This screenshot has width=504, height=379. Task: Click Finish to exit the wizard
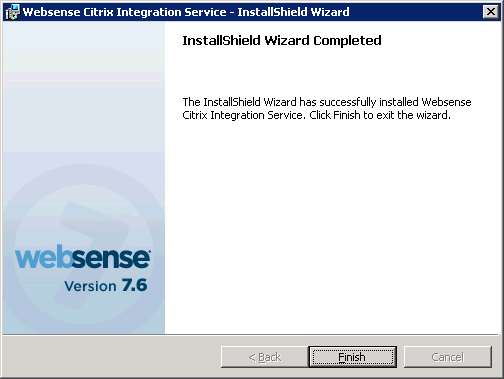(x=352, y=357)
